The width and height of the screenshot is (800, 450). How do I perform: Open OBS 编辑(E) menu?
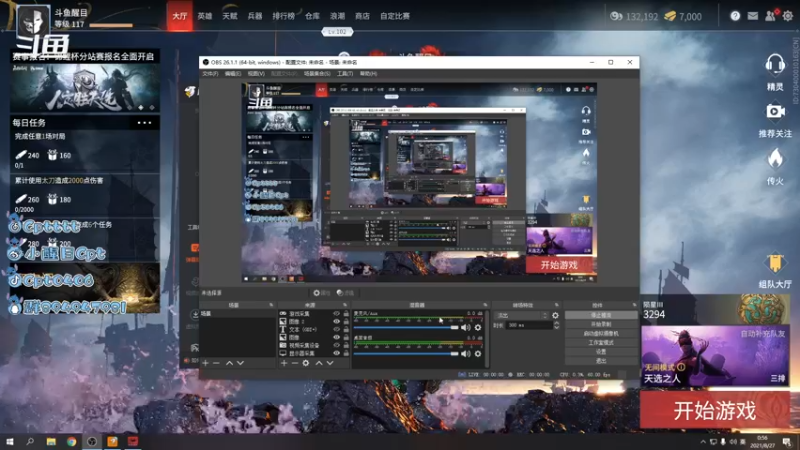(x=233, y=73)
